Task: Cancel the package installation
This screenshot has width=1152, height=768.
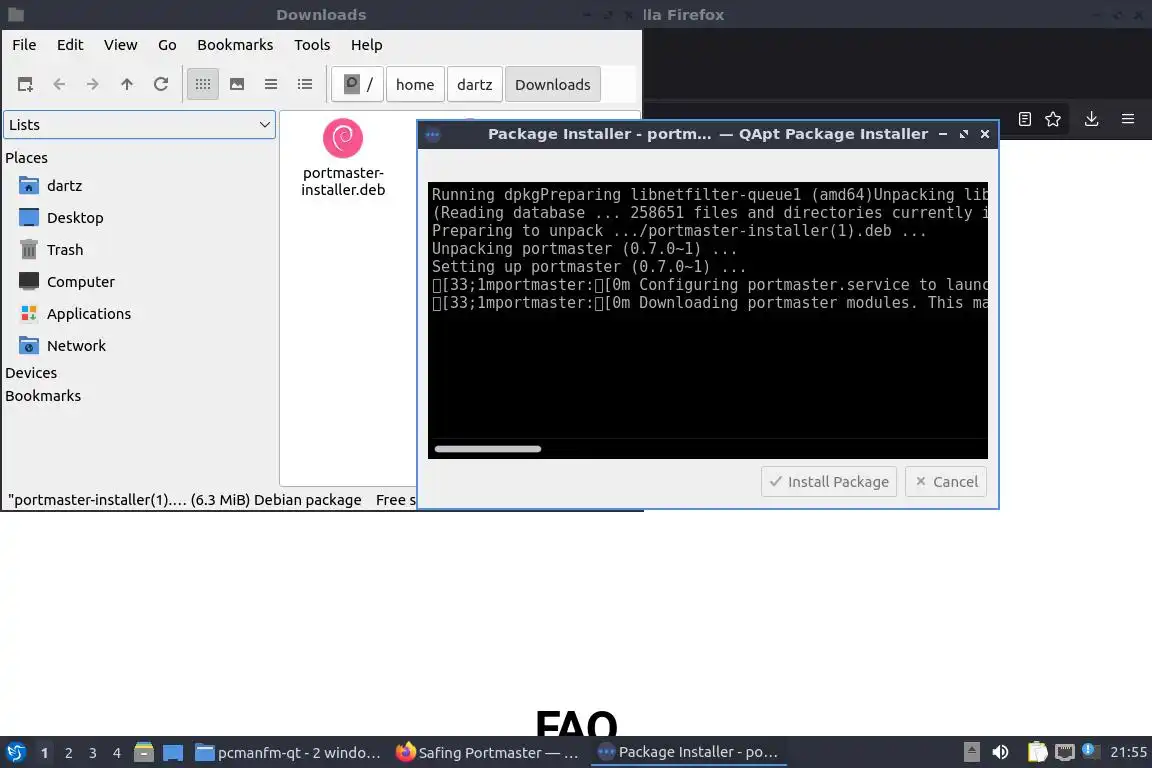Action: [x=946, y=481]
